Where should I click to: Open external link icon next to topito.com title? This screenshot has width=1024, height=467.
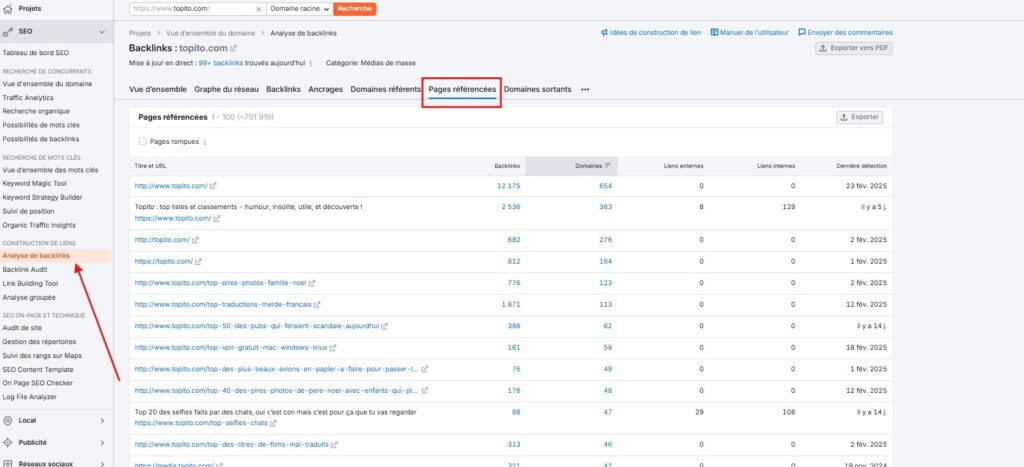click(x=234, y=48)
